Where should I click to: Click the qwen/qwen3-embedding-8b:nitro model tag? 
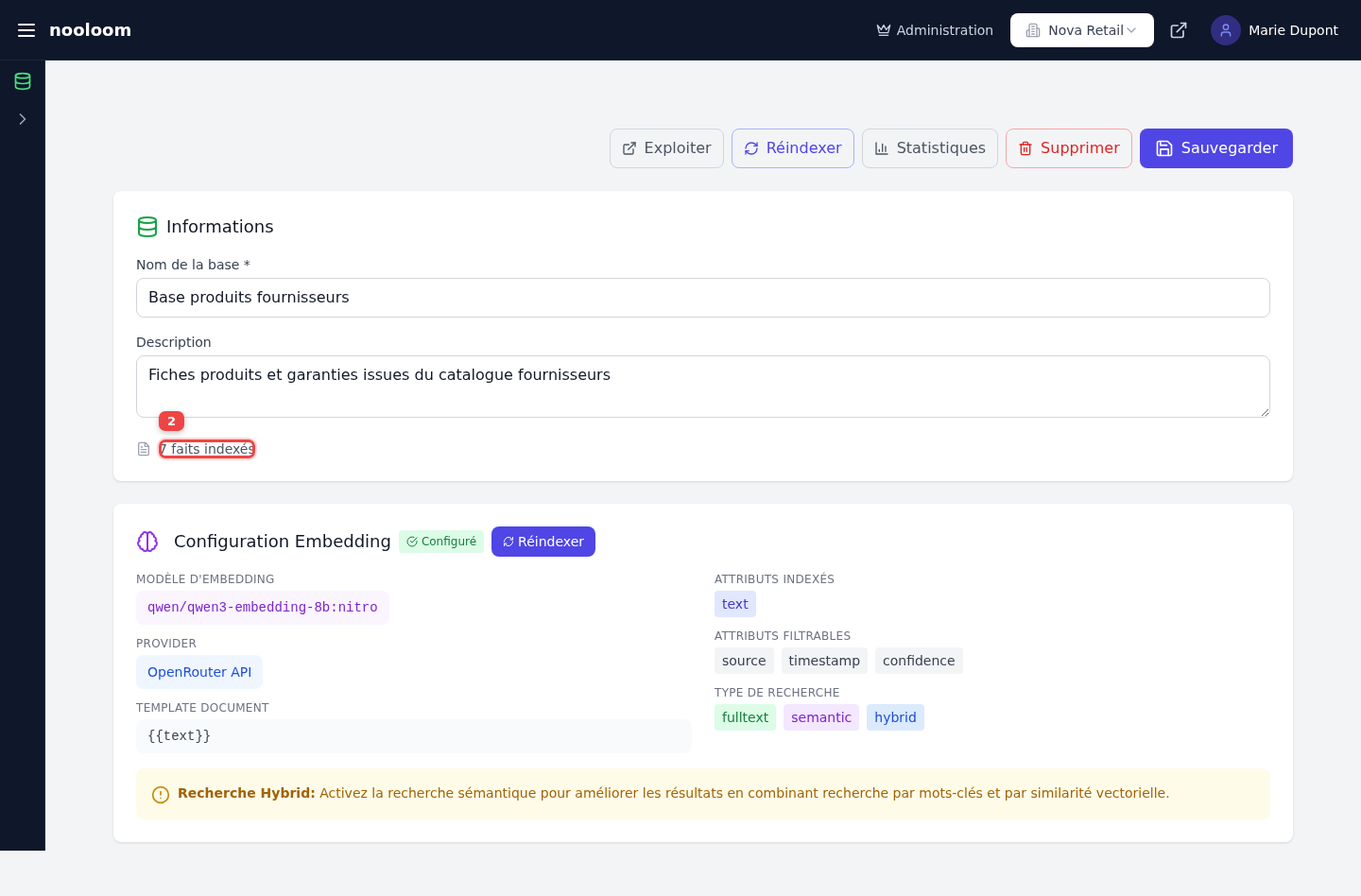tap(263, 608)
